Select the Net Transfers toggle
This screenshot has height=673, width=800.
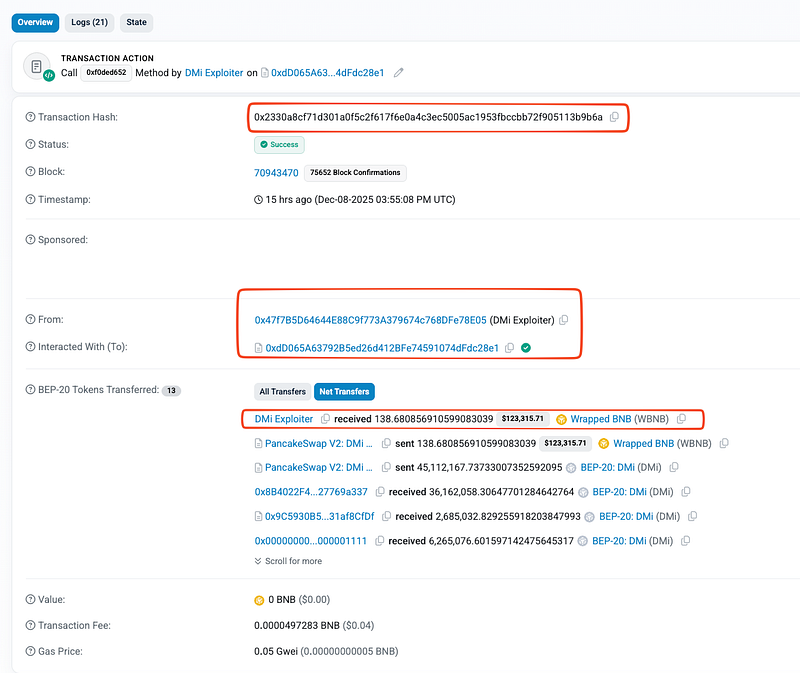[343, 392]
